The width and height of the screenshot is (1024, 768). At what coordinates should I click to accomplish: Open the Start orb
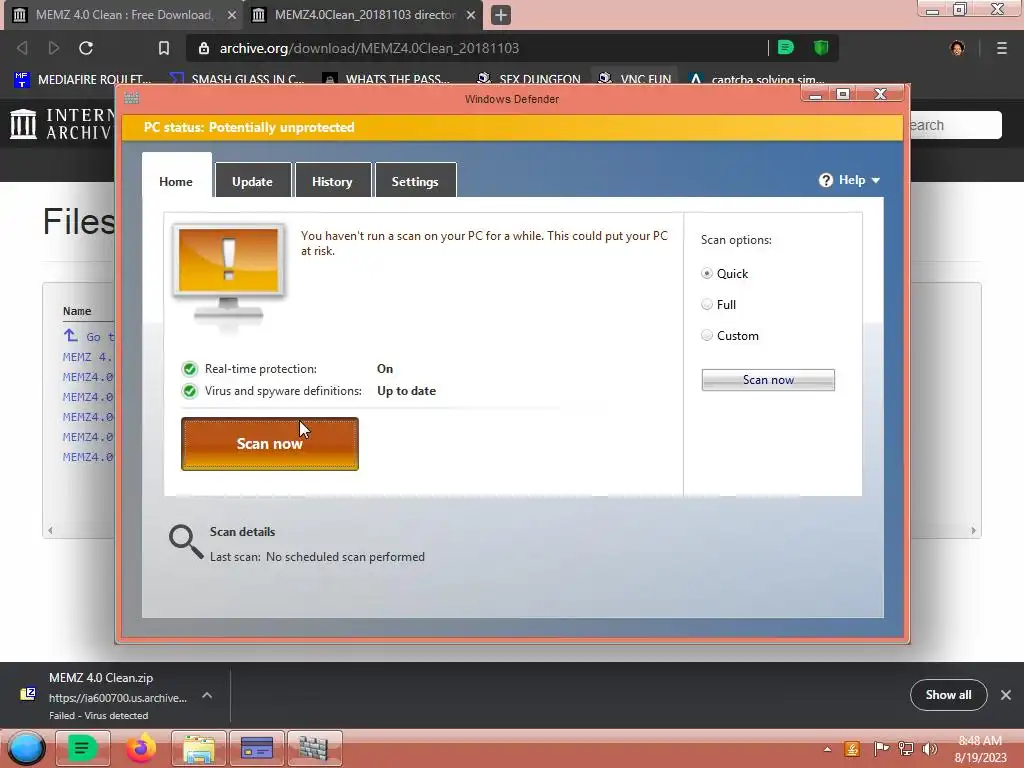click(26, 748)
